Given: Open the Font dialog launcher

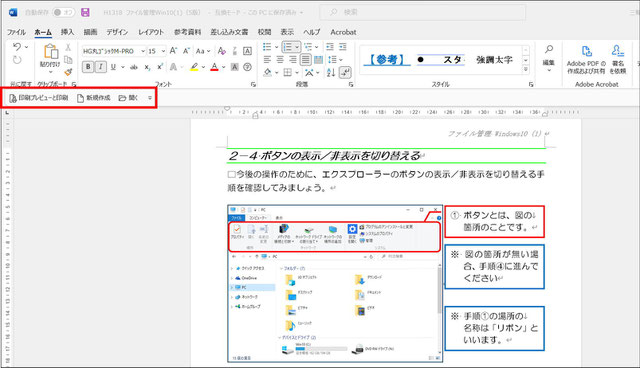Looking at the screenshot, I should tap(253, 84).
